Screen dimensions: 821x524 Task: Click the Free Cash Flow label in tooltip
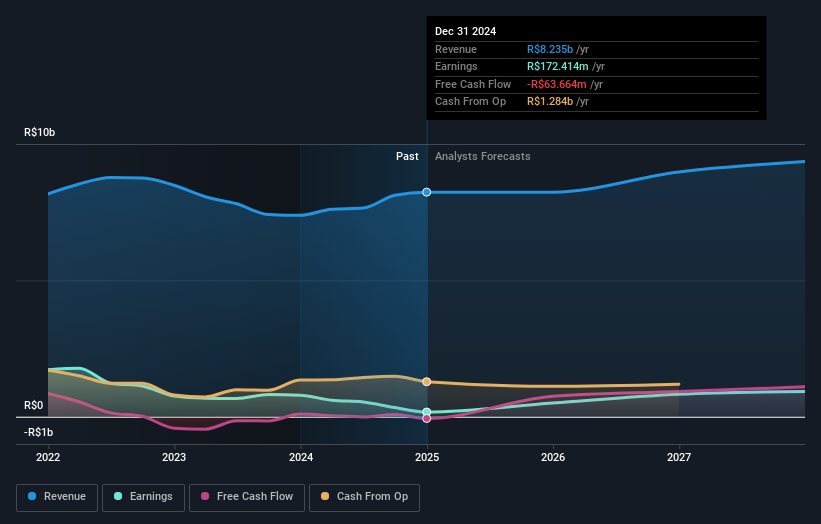(x=473, y=84)
